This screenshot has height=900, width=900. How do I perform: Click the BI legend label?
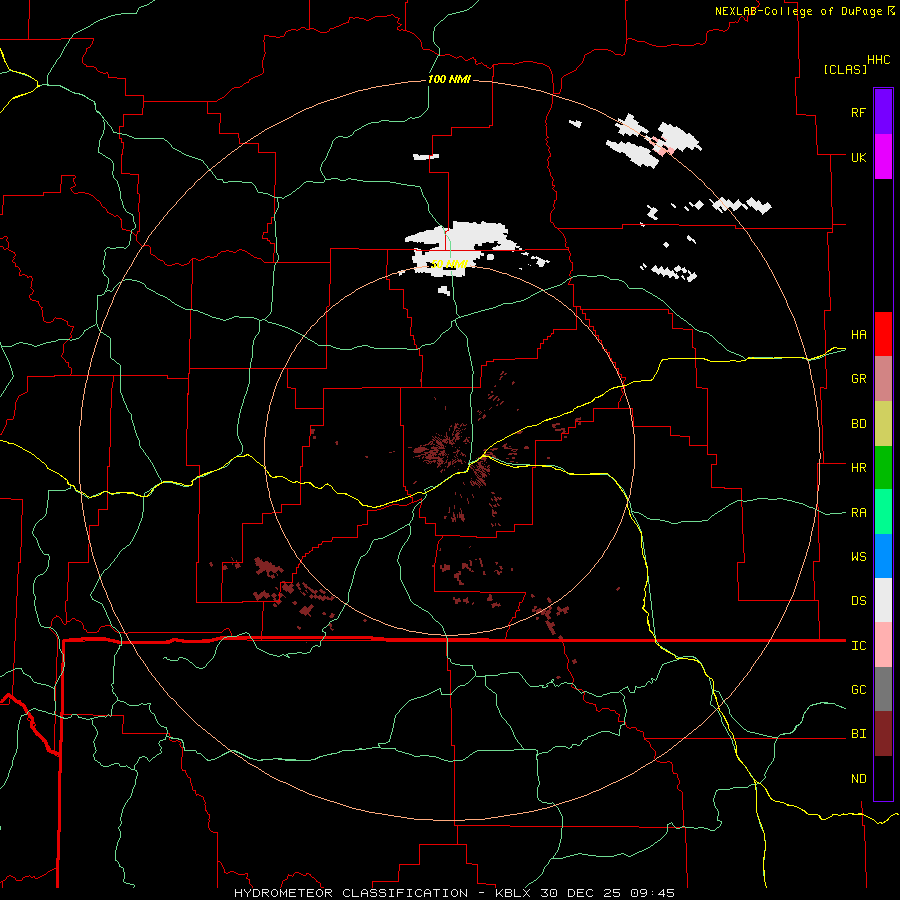point(858,734)
